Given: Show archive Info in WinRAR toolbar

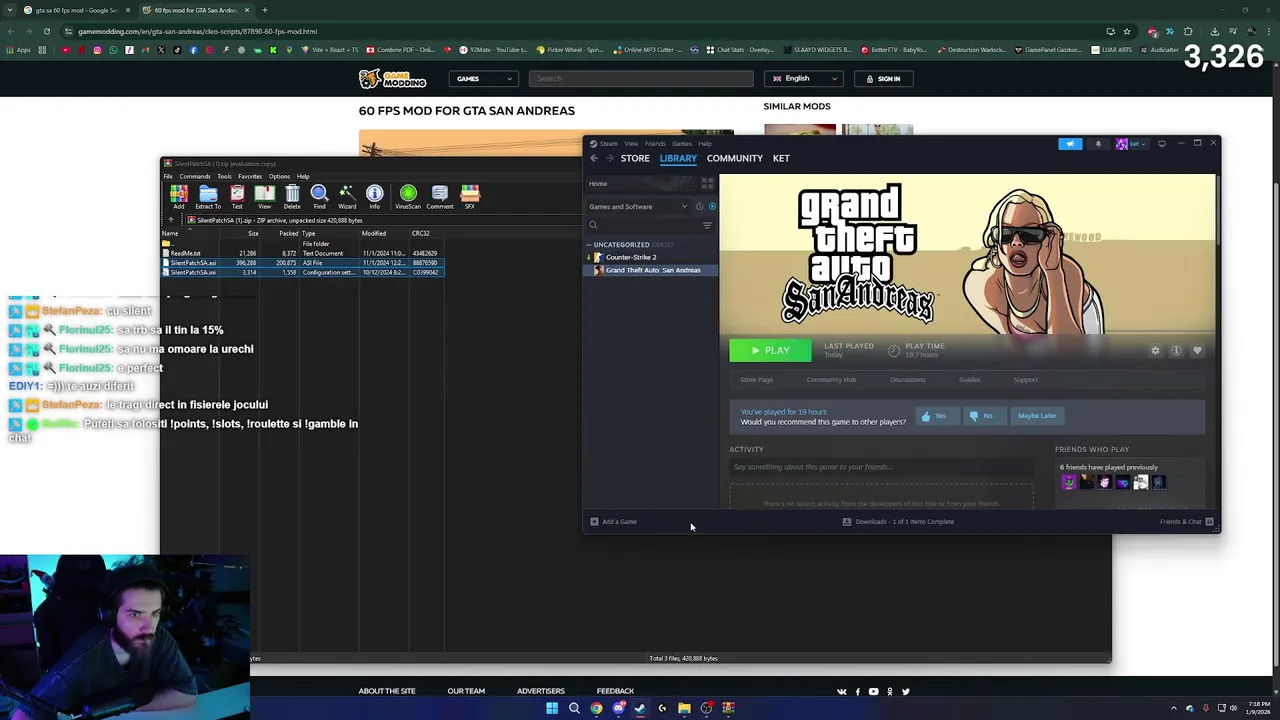Looking at the screenshot, I should tap(374, 196).
